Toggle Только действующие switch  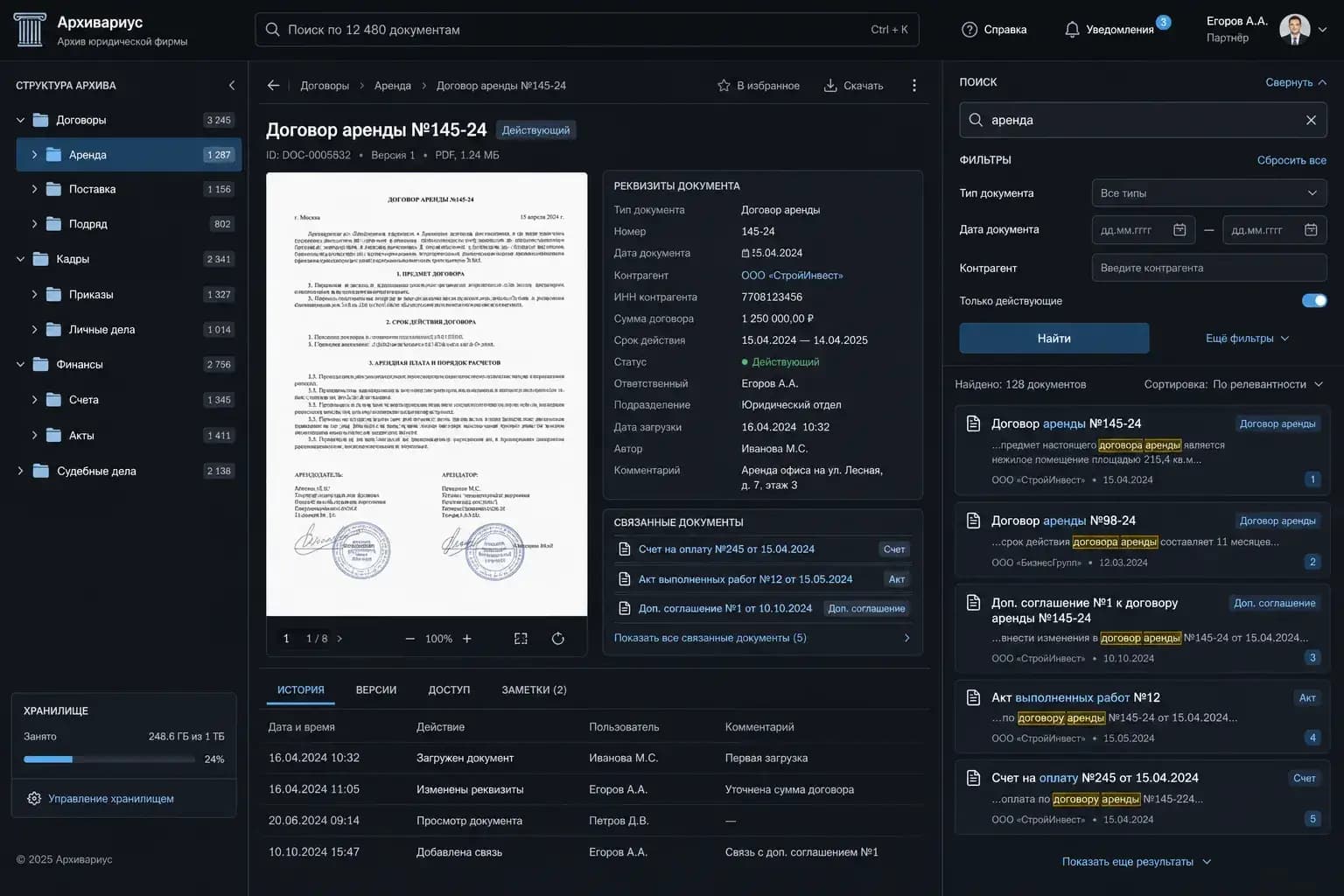[x=1314, y=301]
